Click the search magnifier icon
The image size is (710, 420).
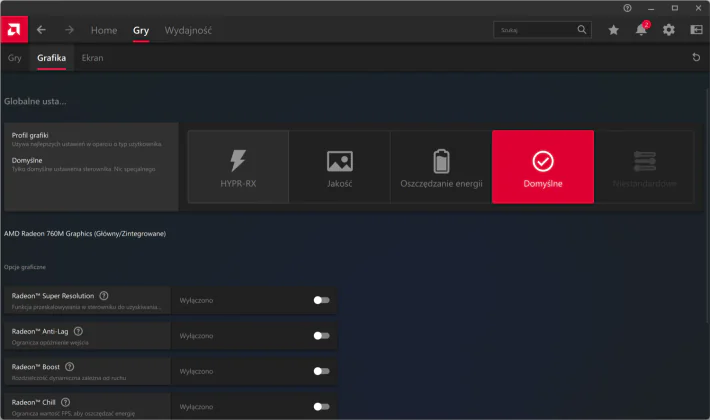(582, 30)
